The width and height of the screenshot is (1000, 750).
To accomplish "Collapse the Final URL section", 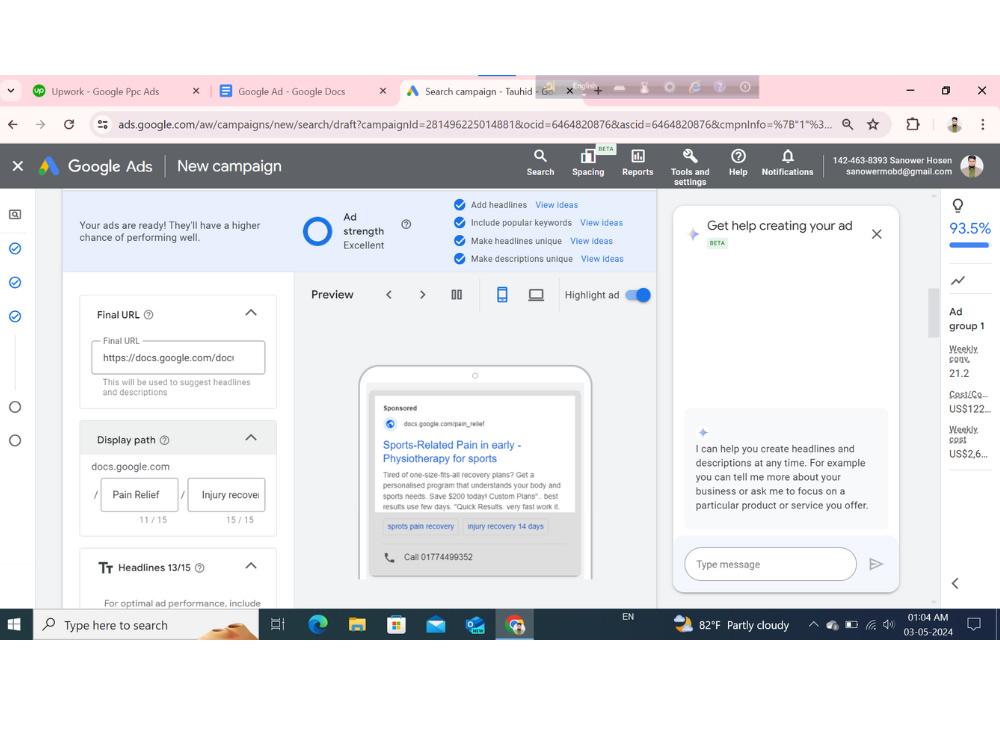I will point(251,312).
